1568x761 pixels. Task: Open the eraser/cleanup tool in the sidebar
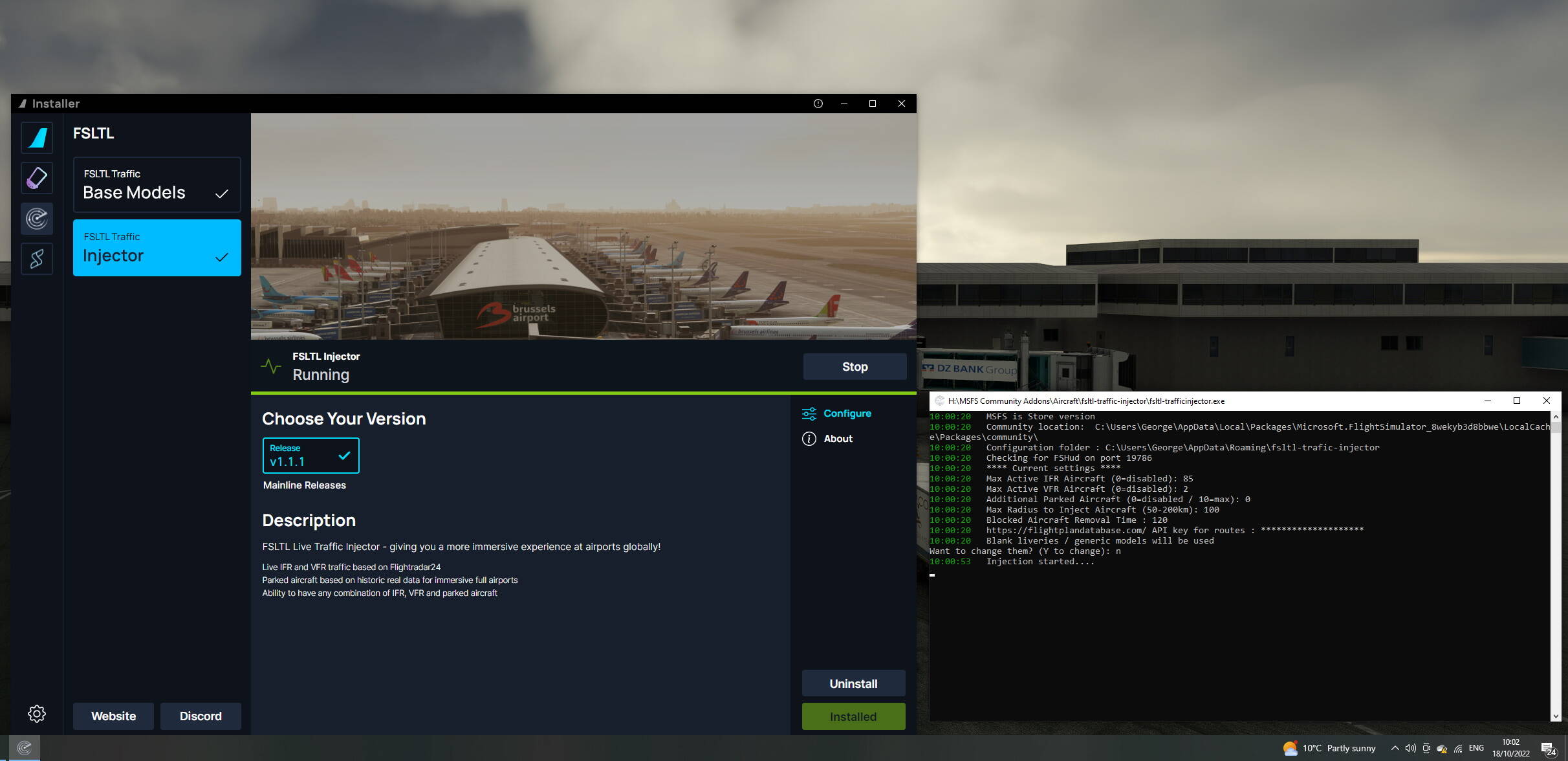click(37, 178)
